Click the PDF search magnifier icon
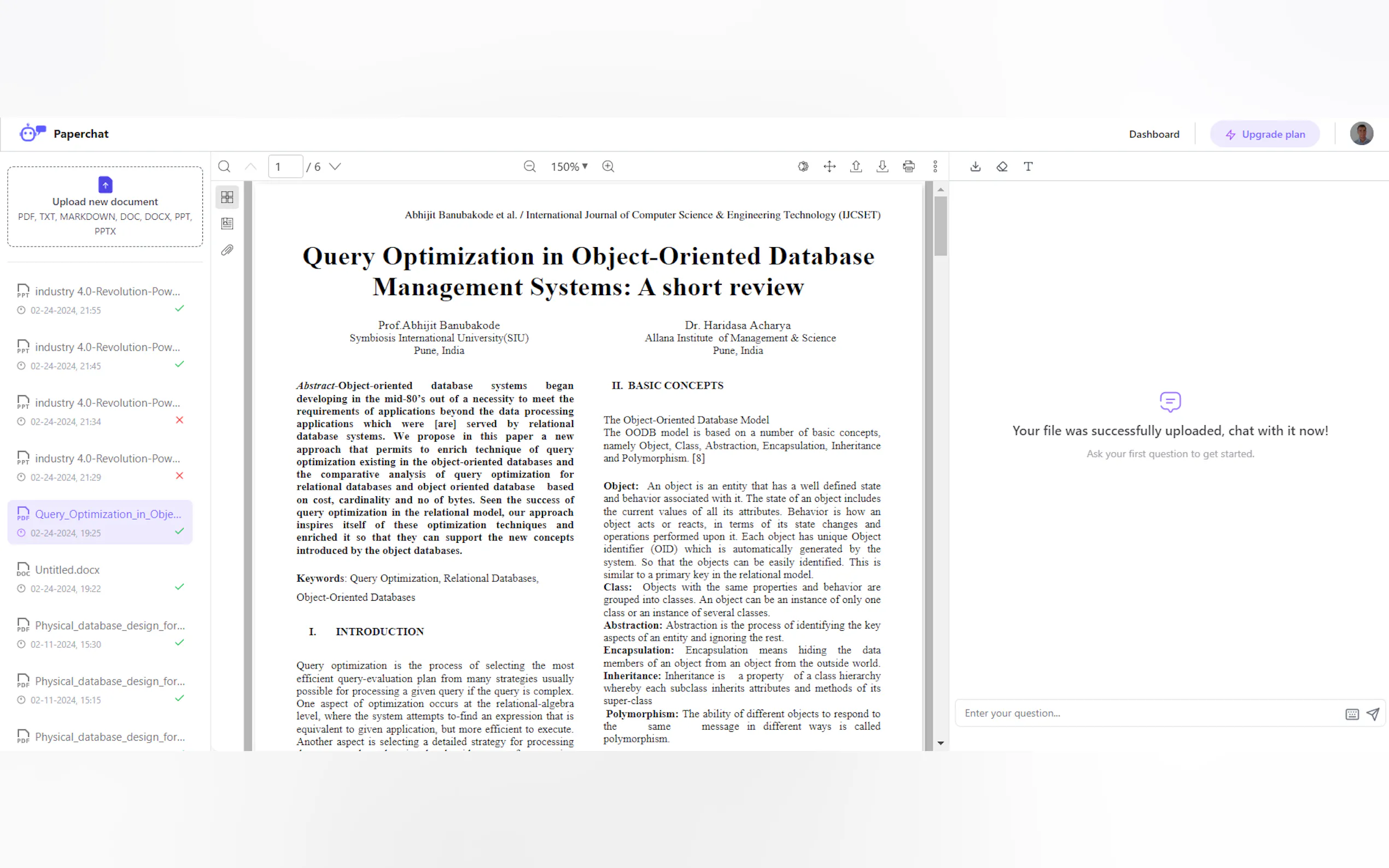This screenshot has height=868, width=1389. (224, 167)
